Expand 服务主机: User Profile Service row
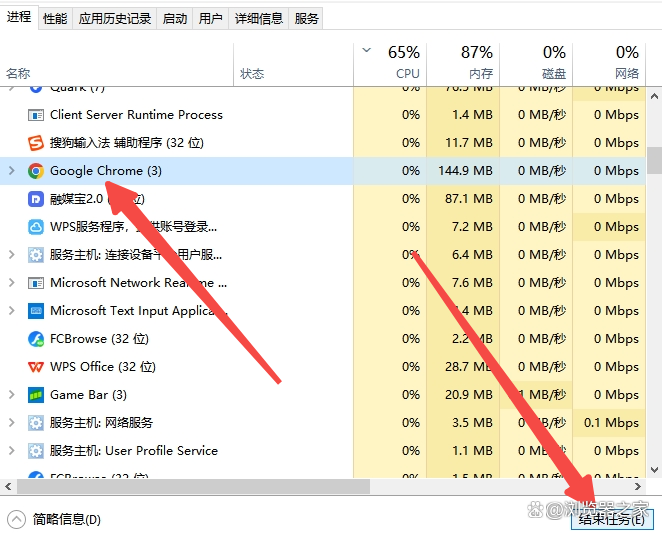The height and width of the screenshot is (533, 662). (x=12, y=451)
